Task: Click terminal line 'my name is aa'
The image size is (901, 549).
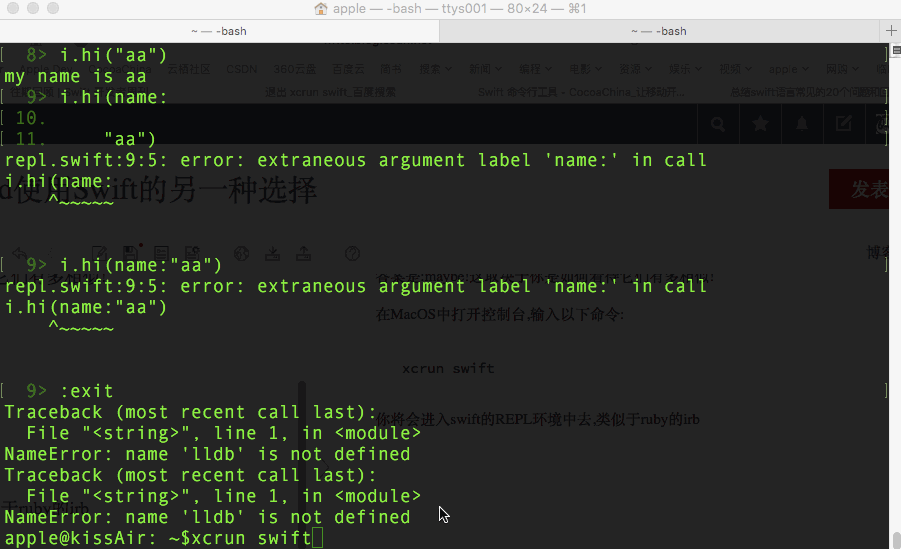Action: [x=75, y=76]
